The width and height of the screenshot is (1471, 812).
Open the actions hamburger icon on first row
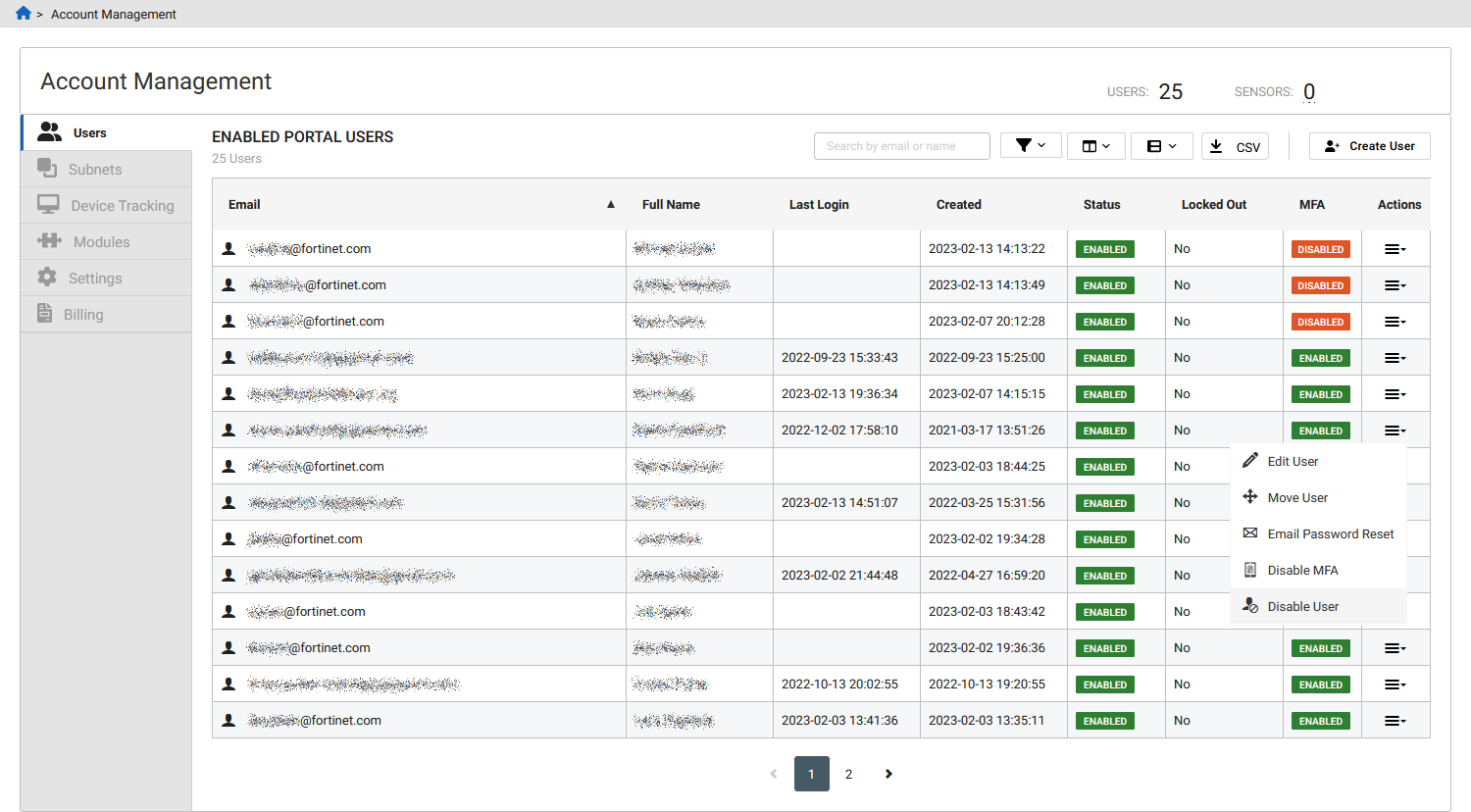1394,248
